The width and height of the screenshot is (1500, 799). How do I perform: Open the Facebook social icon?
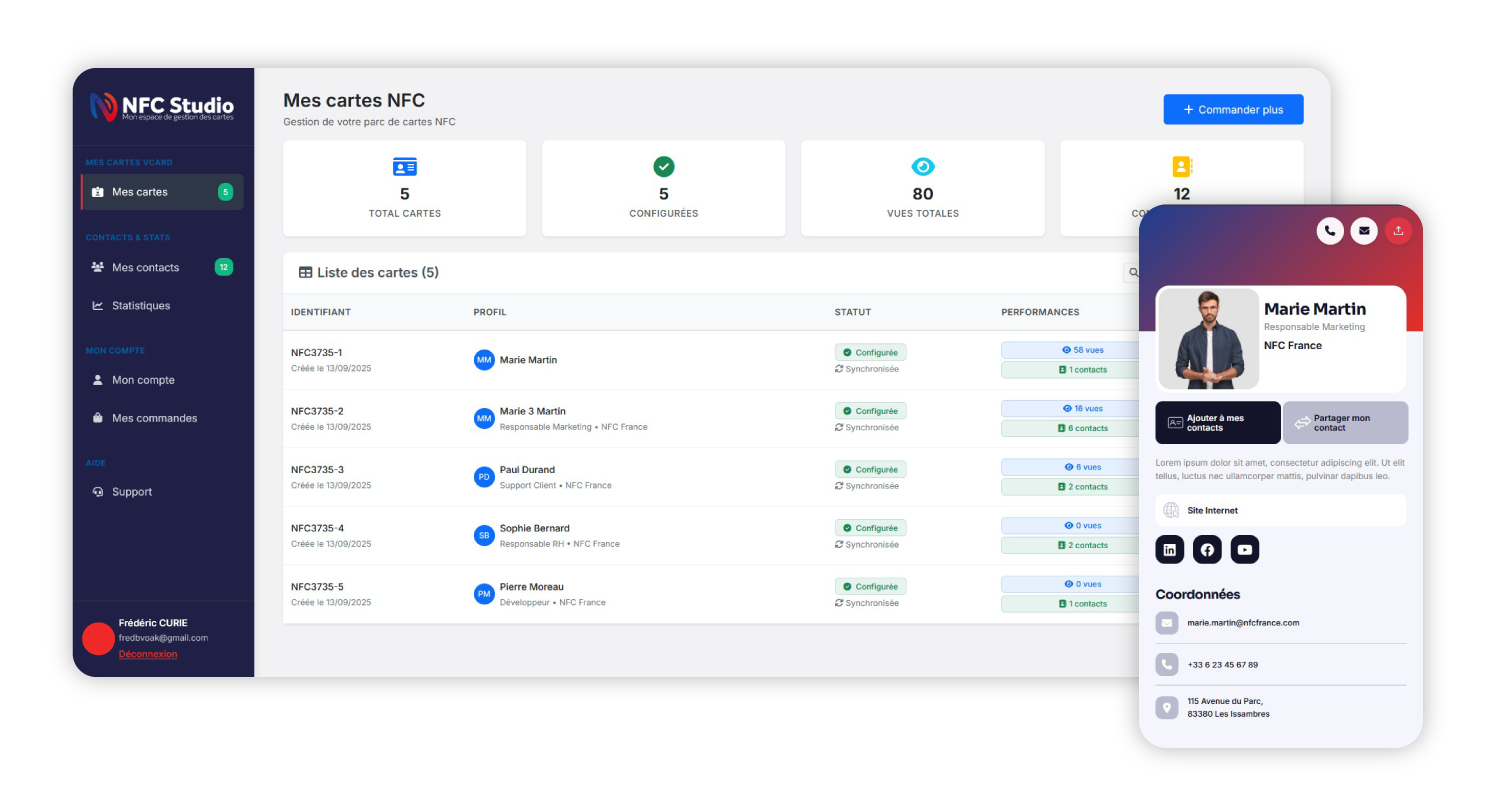click(x=1207, y=550)
